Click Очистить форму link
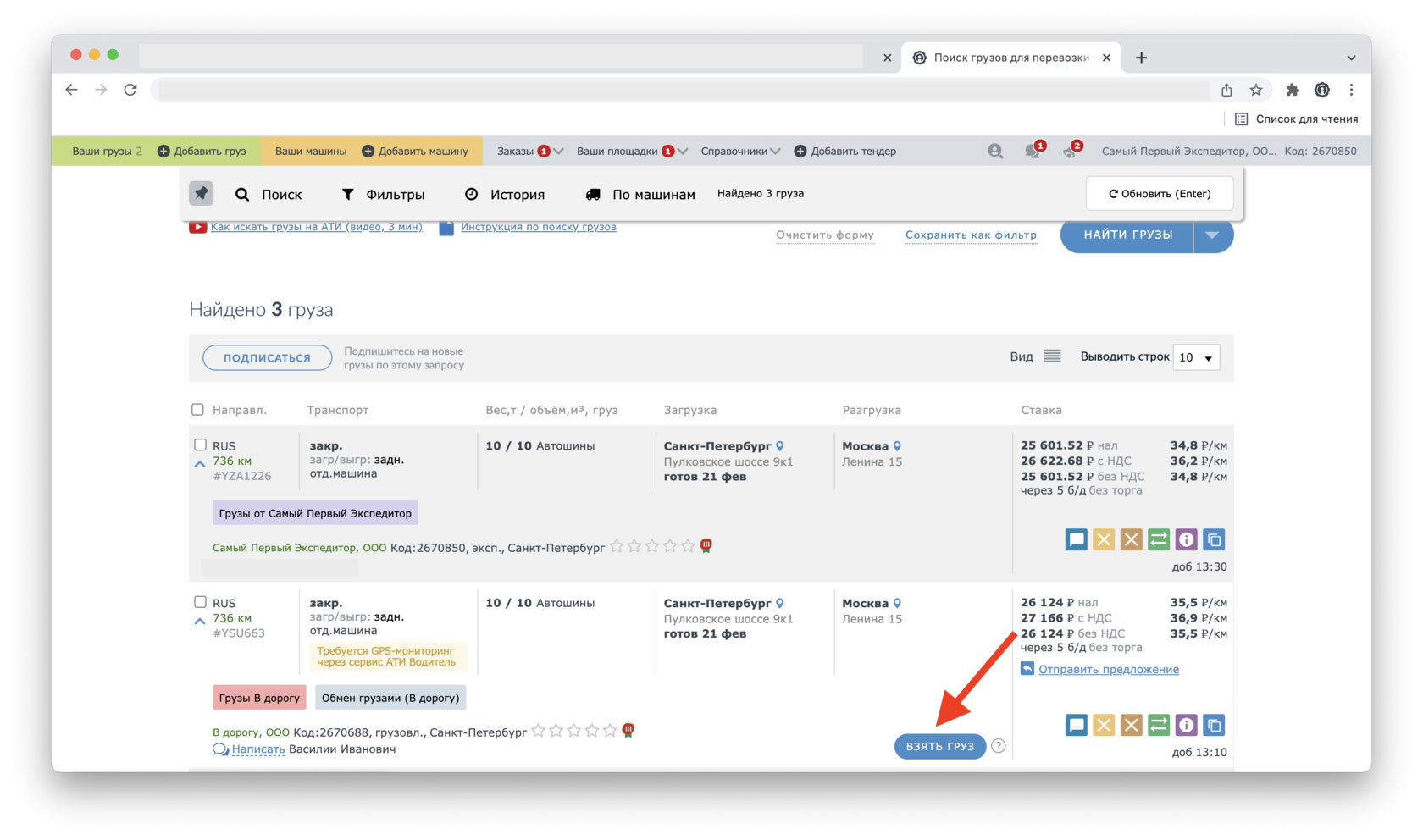The height and width of the screenshot is (840, 1423). click(825, 235)
